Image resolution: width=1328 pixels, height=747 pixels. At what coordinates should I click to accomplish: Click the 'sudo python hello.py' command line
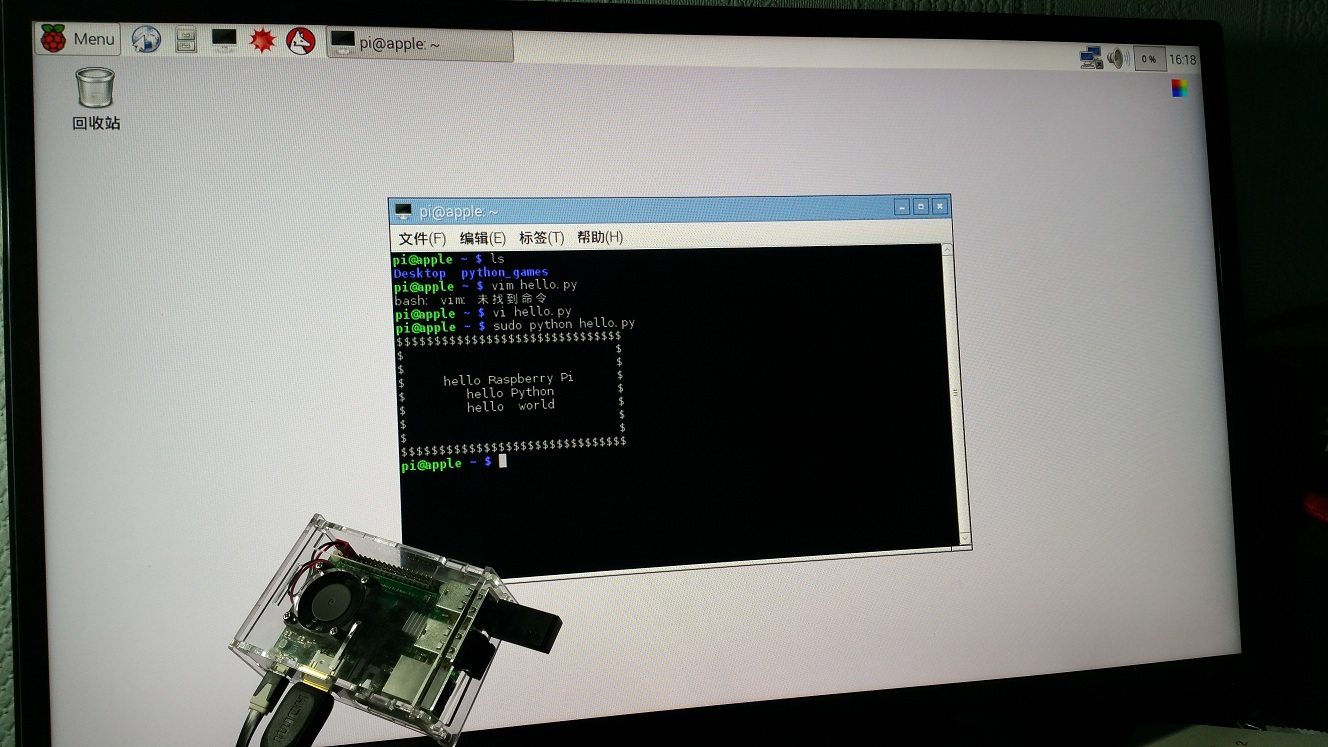point(563,325)
